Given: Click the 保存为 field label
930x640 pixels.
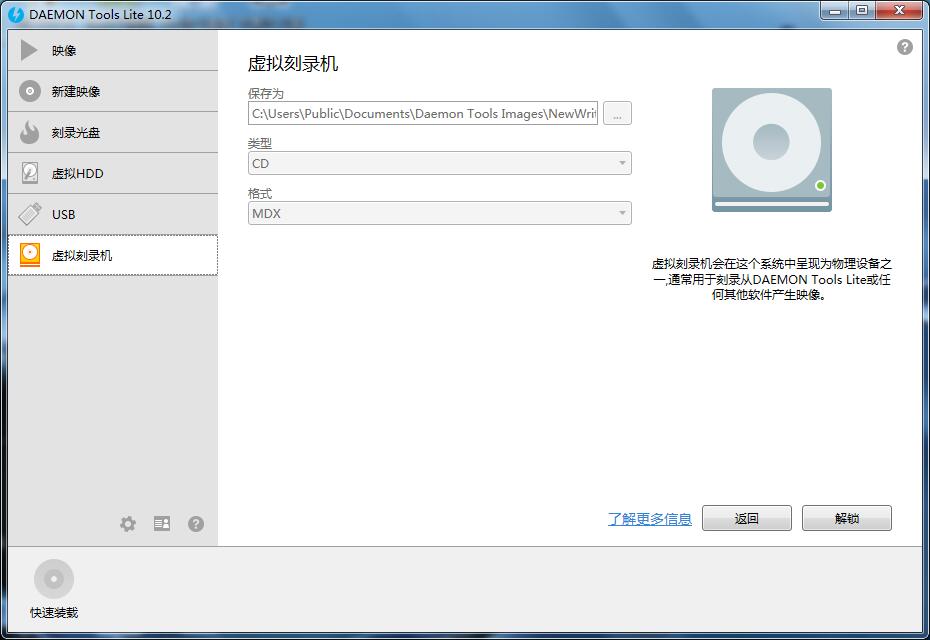Looking at the screenshot, I should (x=266, y=94).
